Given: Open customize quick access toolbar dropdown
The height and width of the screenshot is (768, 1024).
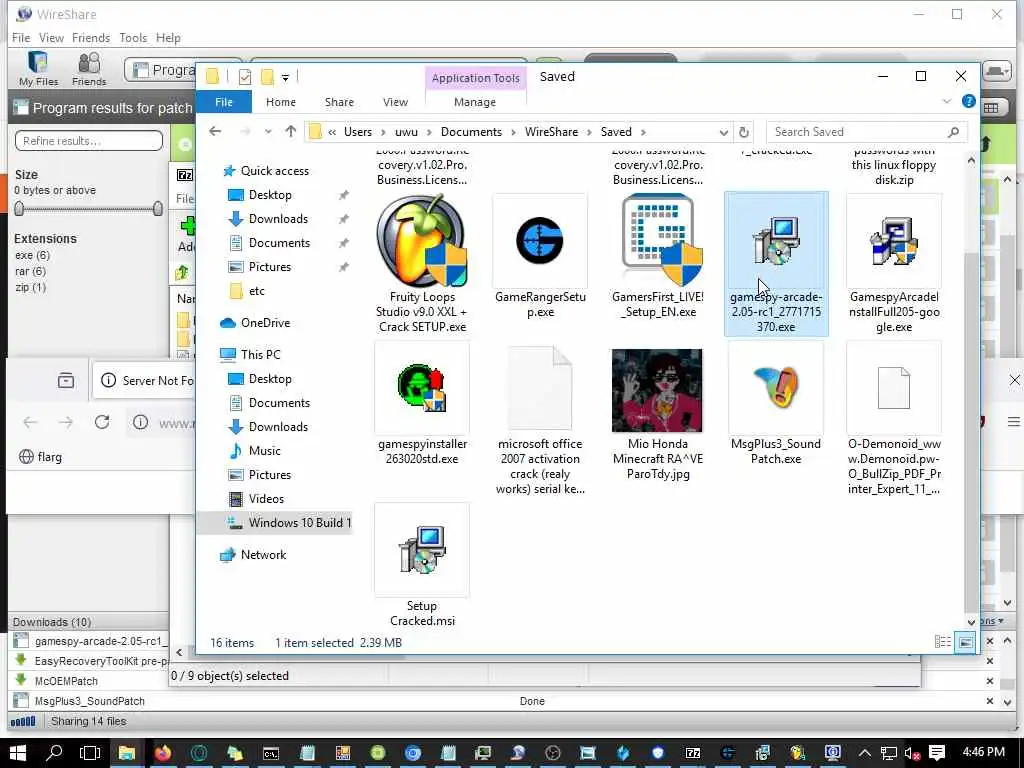Looking at the screenshot, I should coord(285,78).
